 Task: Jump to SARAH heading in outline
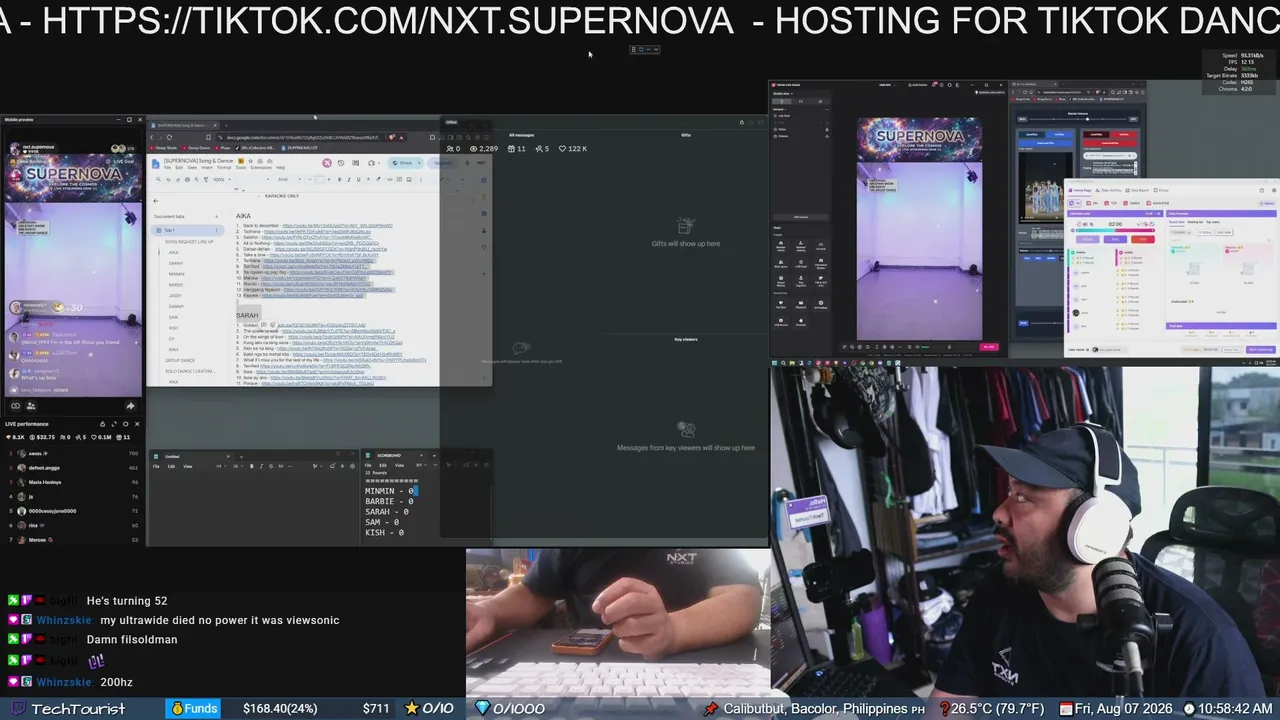[x=175, y=263]
